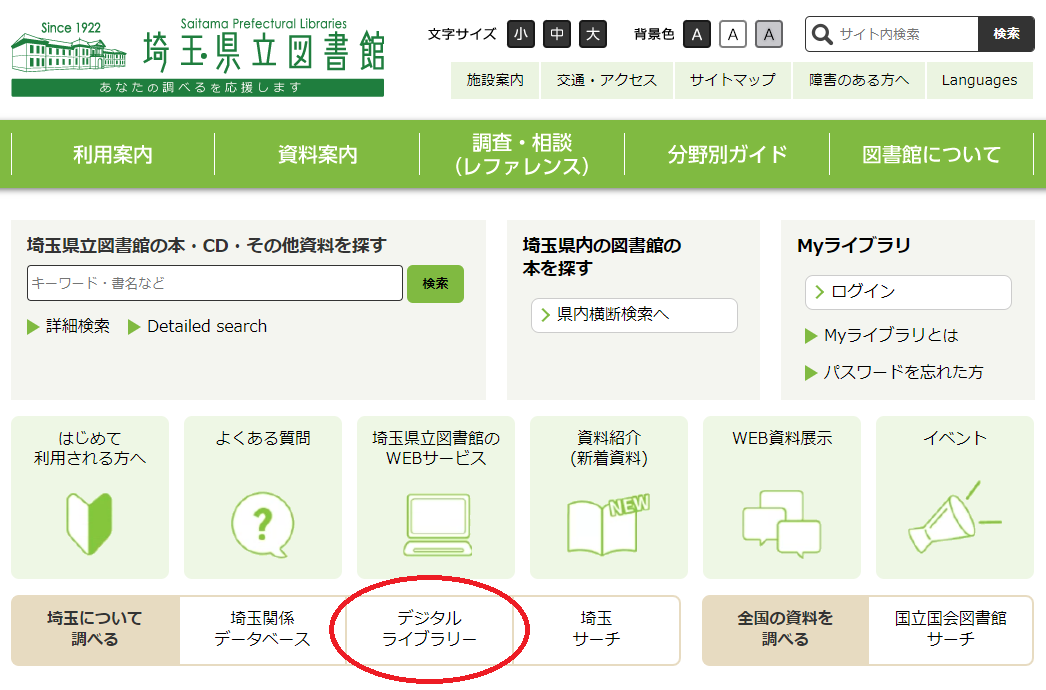The width and height of the screenshot is (1046, 690).
Task: Click the green 検索 catalog search button
Action: pos(435,284)
